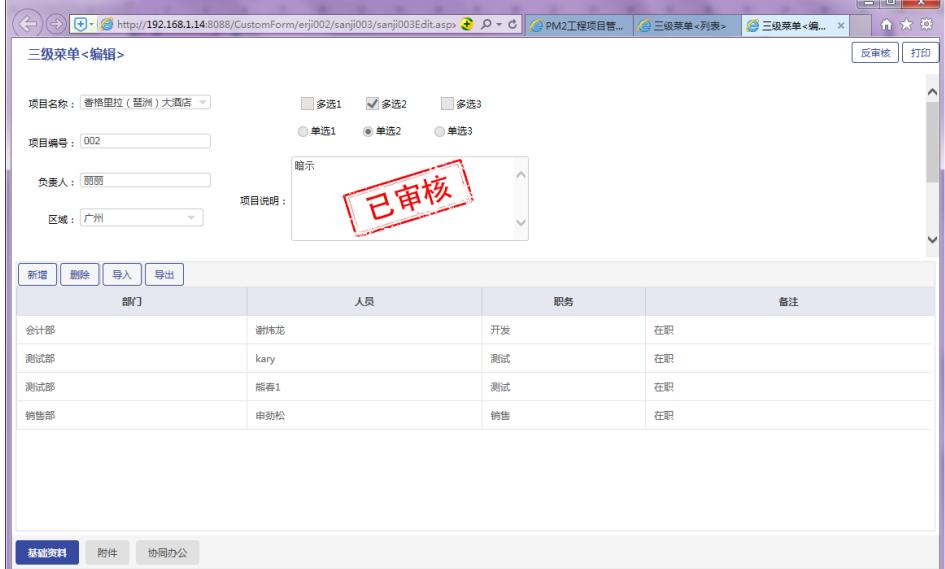
Task: Click the browser back arrow button
Action: coord(17,22)
